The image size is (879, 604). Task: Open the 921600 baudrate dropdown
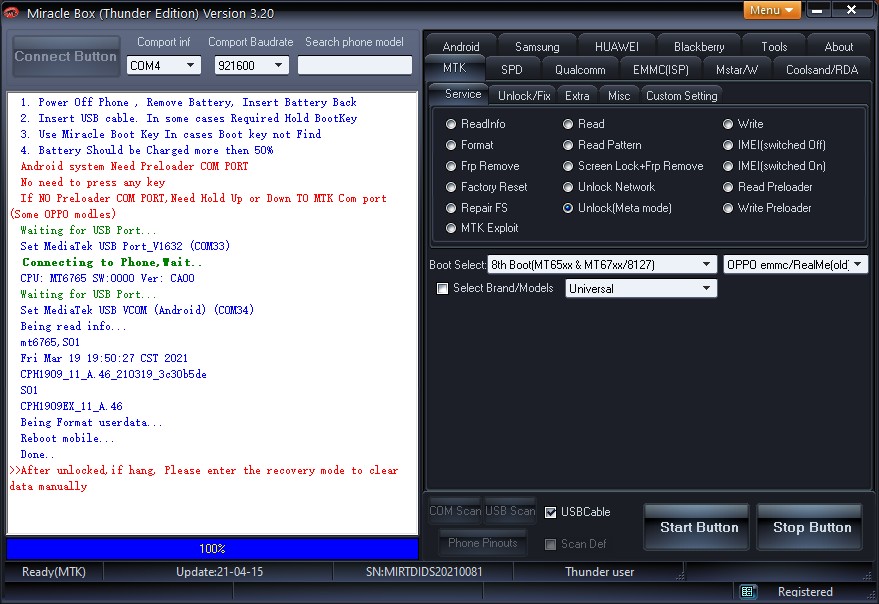coord(251,66)
